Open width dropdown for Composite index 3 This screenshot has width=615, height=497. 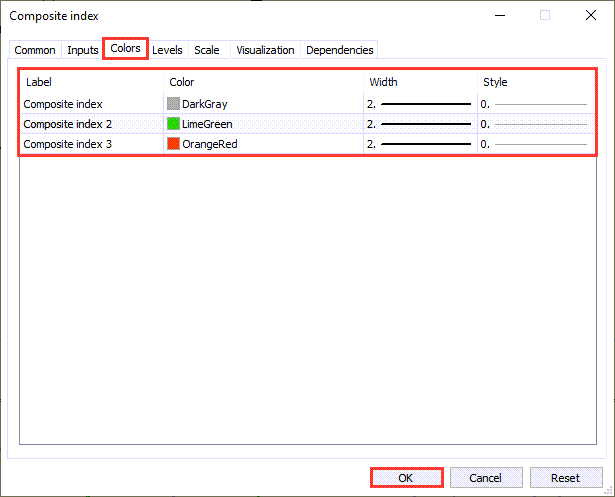[x=420, y=144]
